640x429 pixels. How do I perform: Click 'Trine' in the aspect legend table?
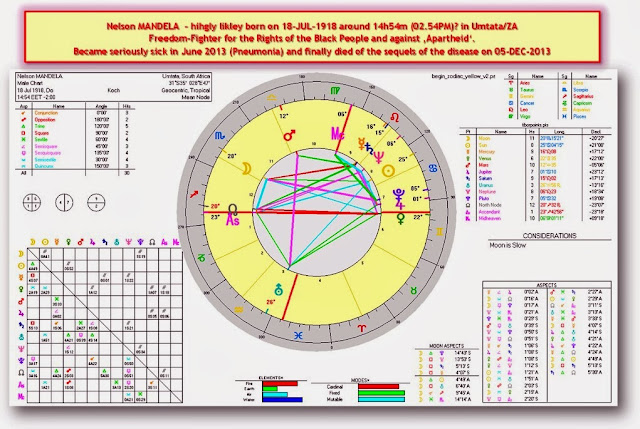click(40, 126)
